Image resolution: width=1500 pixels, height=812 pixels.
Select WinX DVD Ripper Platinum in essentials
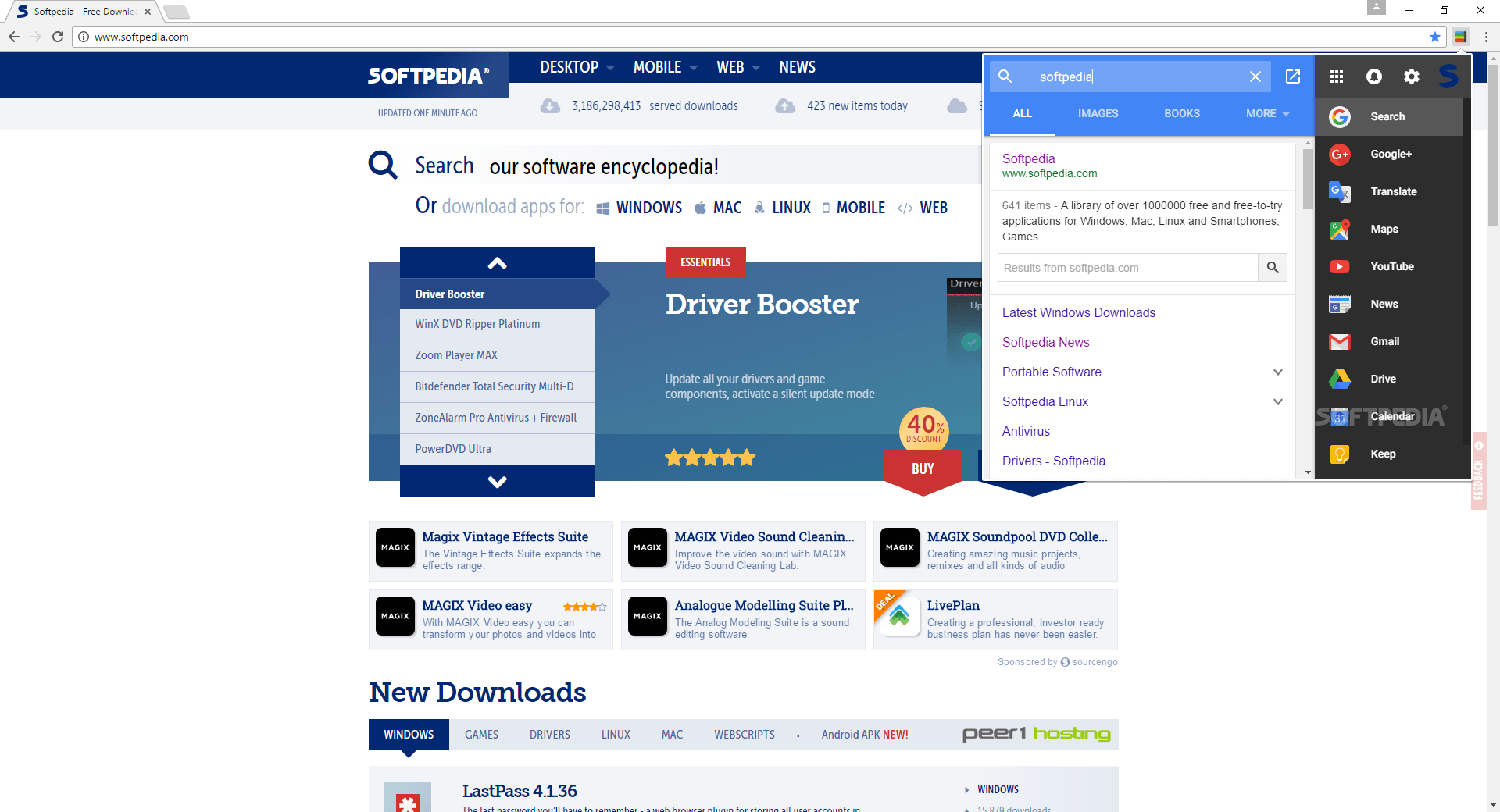coord(498,324)
